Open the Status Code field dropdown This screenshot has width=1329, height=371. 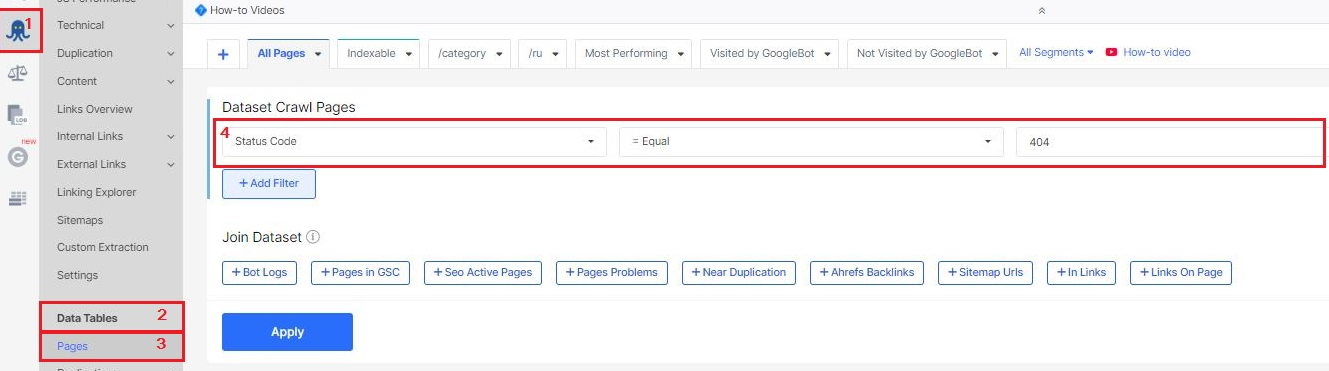point(414,142)
